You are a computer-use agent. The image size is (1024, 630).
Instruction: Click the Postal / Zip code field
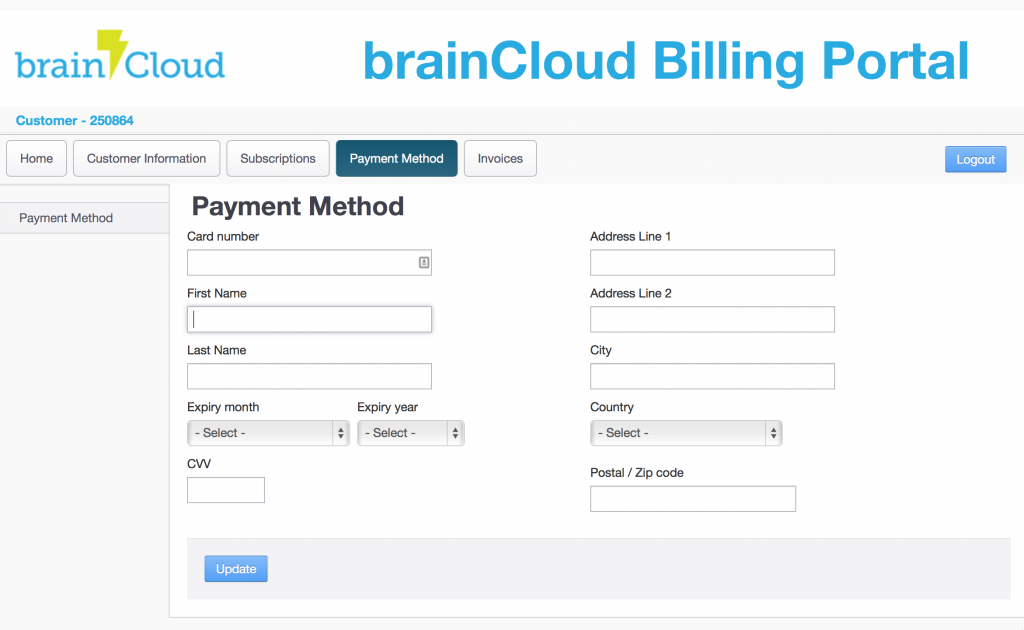click(x=693, y=499)
